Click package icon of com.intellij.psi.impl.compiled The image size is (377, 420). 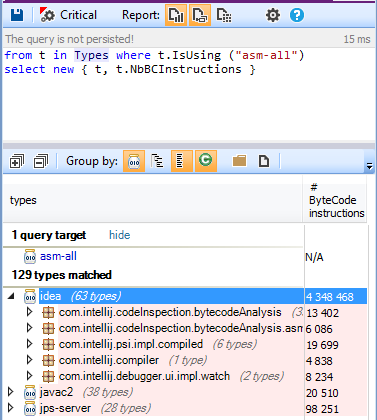[48, 344]
